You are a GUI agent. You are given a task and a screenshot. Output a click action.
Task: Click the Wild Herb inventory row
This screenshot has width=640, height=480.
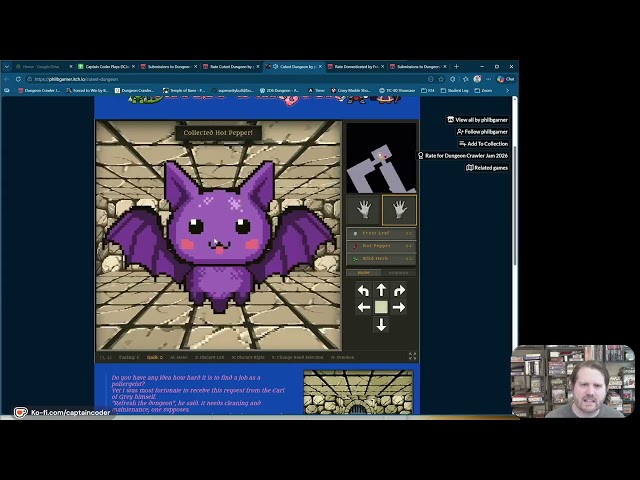click(381, 259)
